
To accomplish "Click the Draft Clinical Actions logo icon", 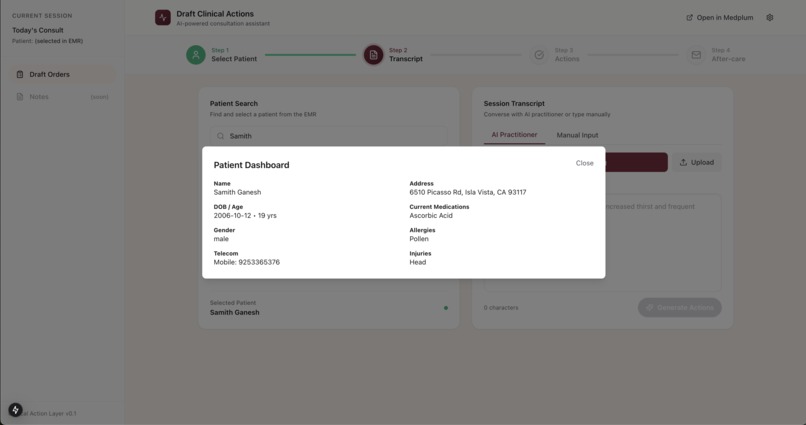I will 163,17.
